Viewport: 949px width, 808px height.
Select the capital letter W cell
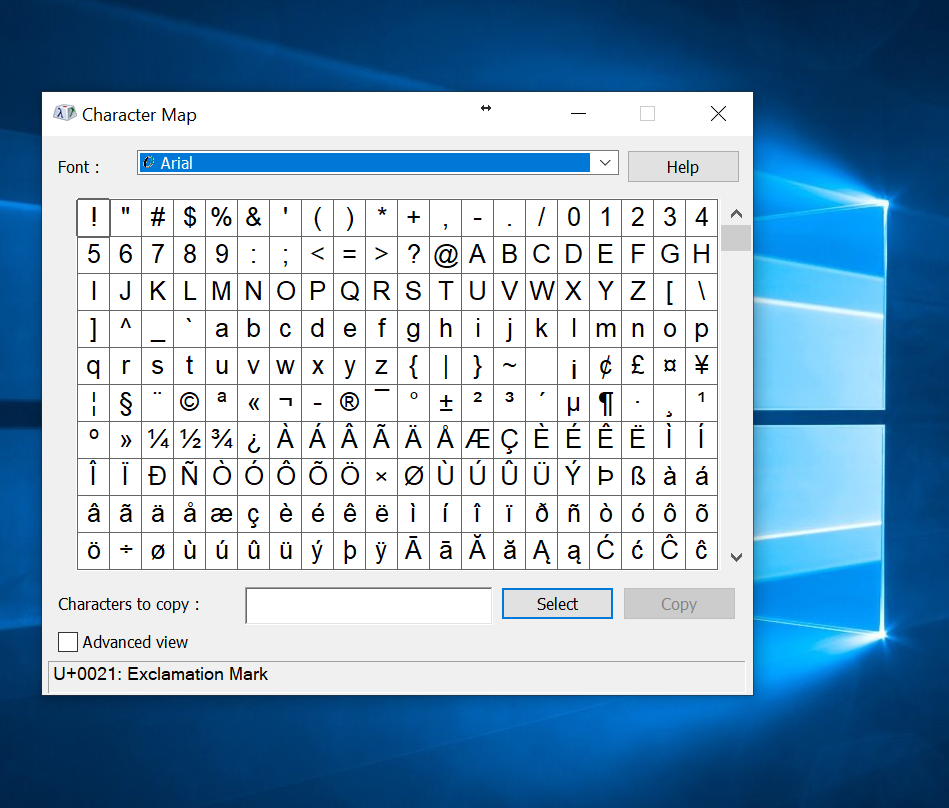click(542, 291)
